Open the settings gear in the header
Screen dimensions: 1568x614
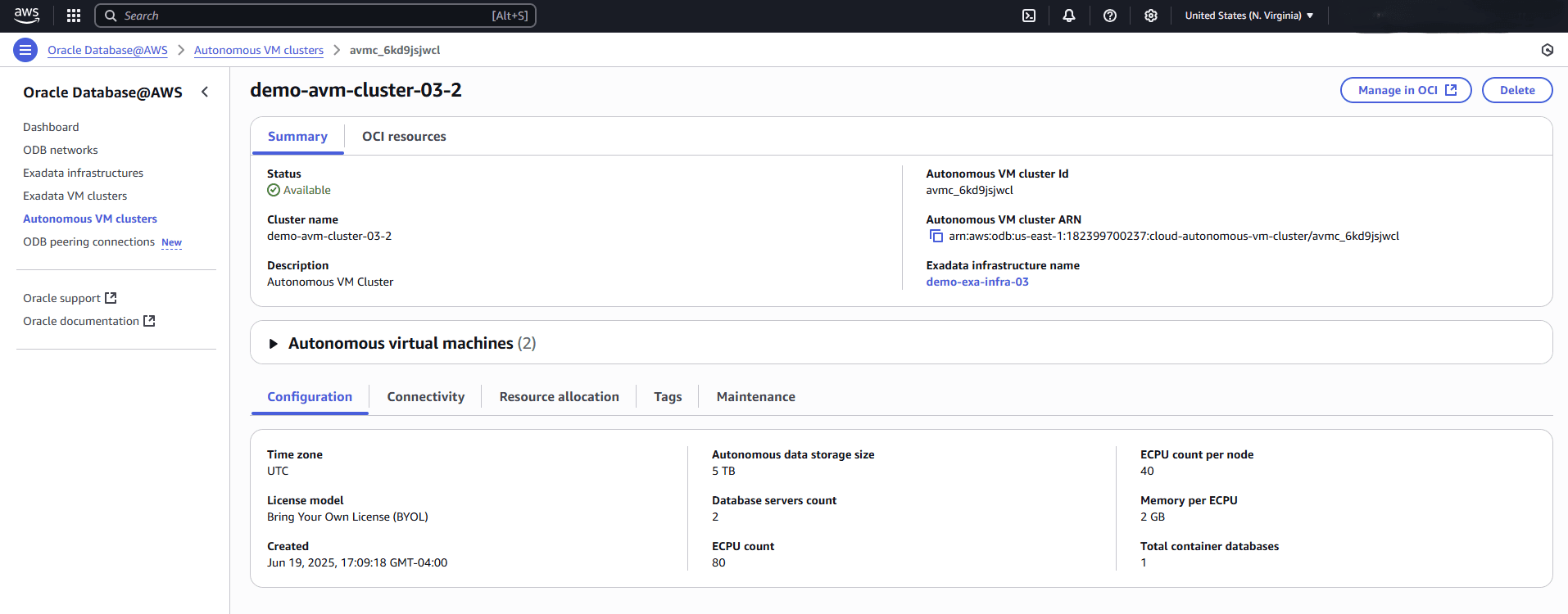[1151, 16]
